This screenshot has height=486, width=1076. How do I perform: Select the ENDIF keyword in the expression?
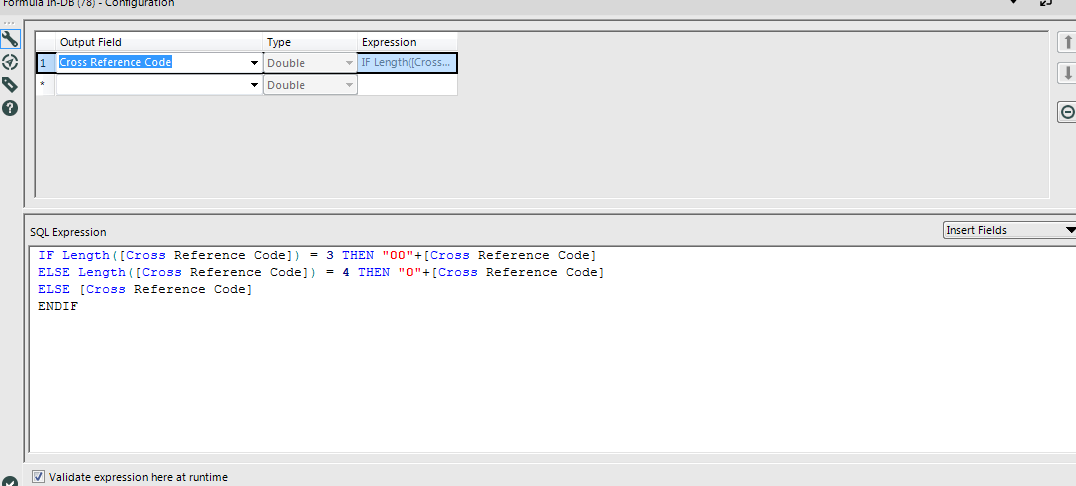pos(58,307)
